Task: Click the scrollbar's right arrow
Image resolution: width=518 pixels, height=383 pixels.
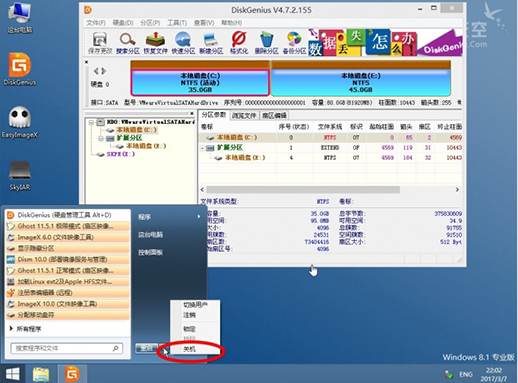Action: (x=457, y=190)
